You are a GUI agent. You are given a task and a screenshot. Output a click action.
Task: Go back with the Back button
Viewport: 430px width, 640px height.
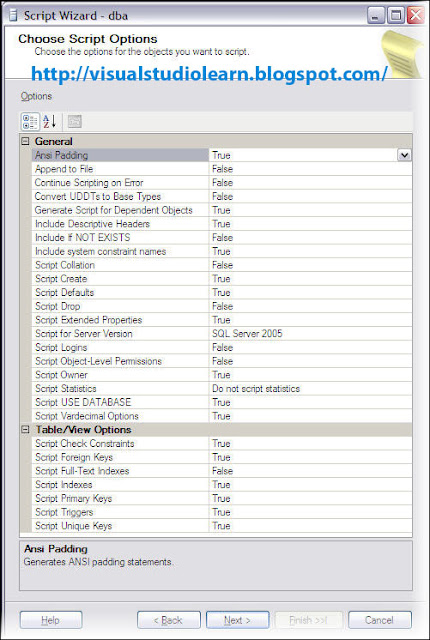168,620
